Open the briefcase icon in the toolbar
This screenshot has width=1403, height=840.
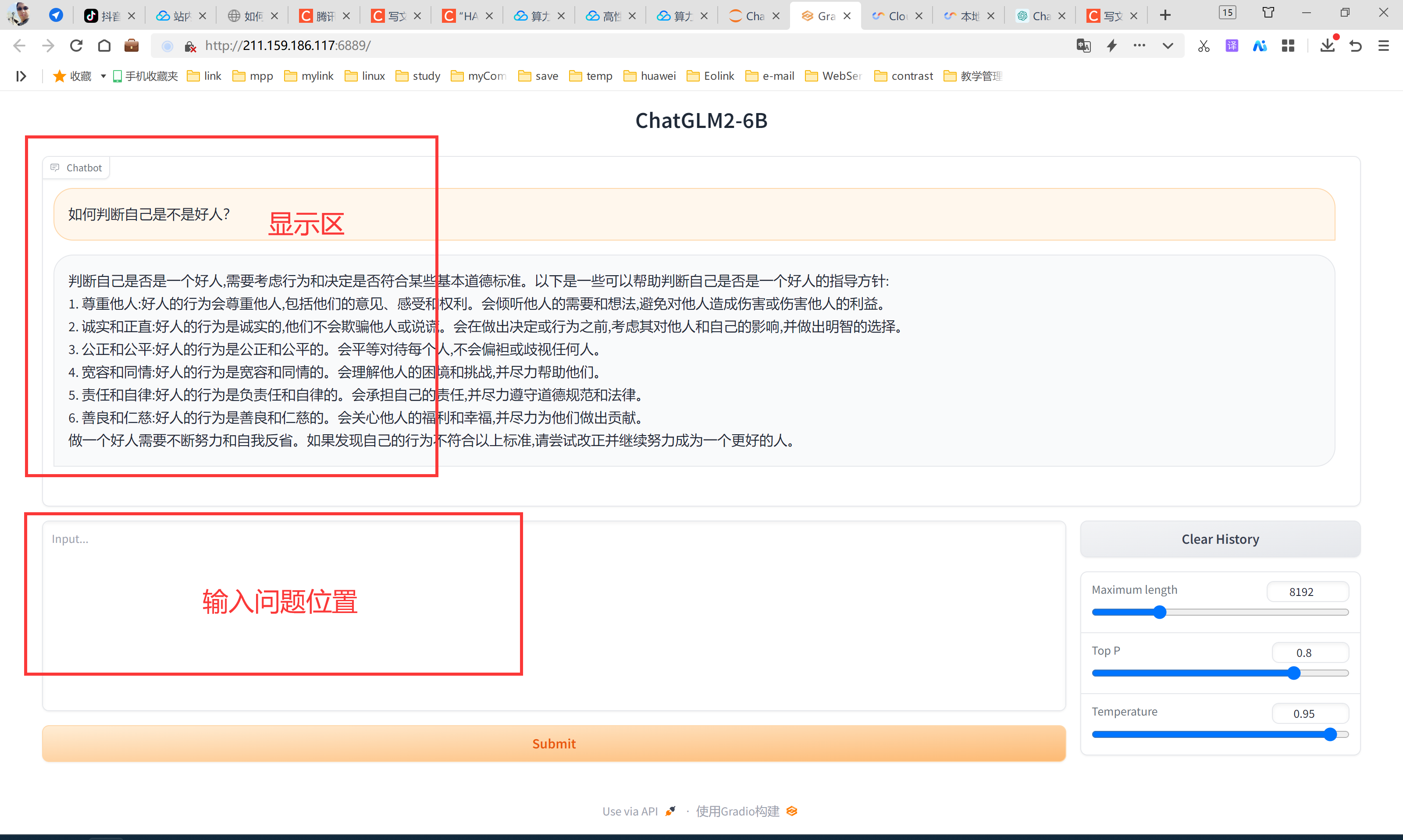pyautogui.click(x=132, y=45)
